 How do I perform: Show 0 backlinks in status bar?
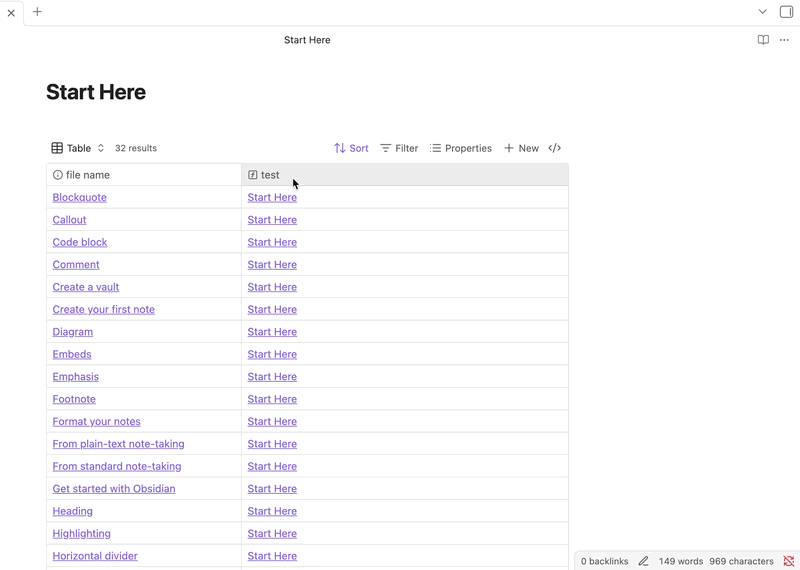[604, 561]
